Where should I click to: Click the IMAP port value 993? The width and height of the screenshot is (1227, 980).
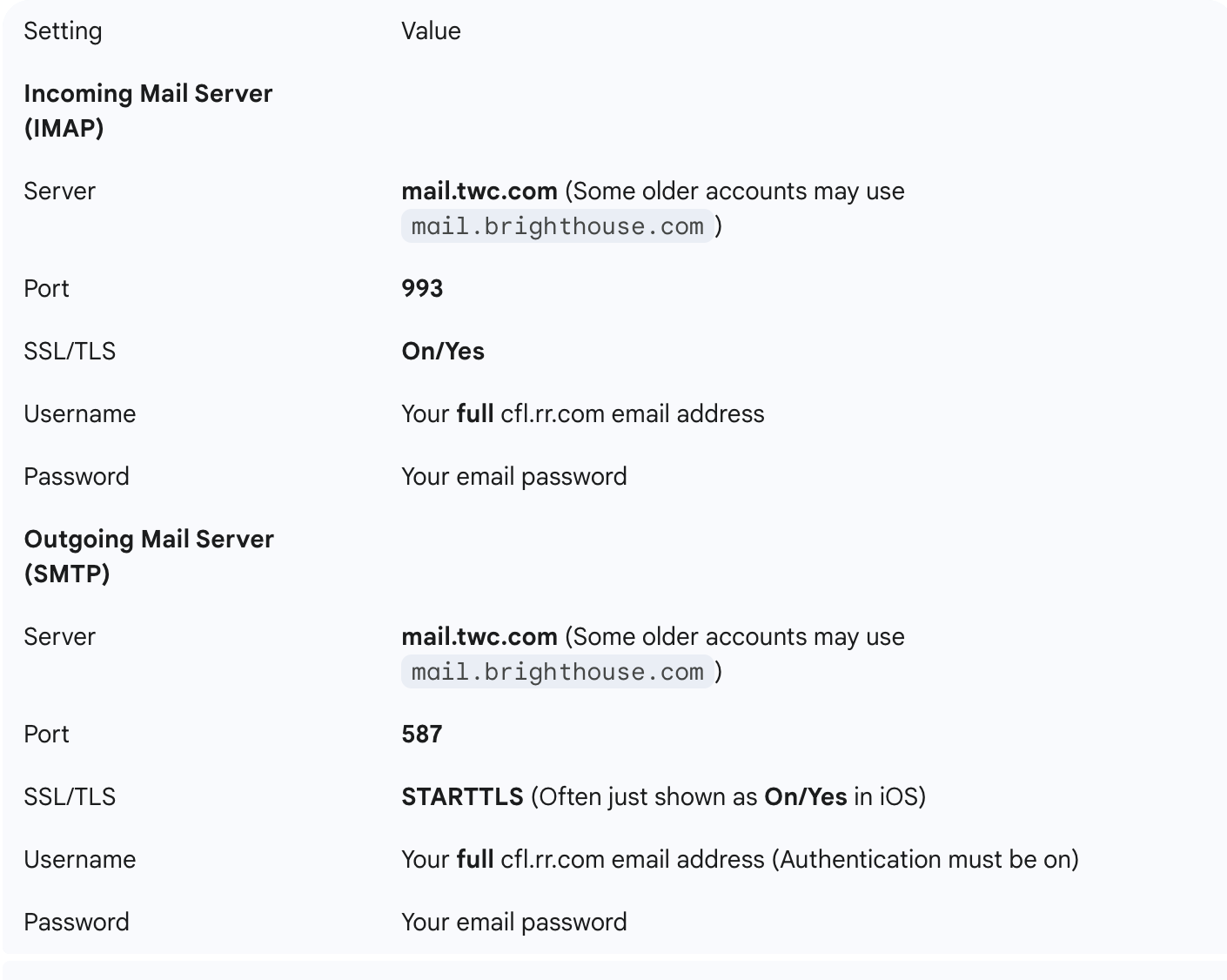(x=422, y=289)
